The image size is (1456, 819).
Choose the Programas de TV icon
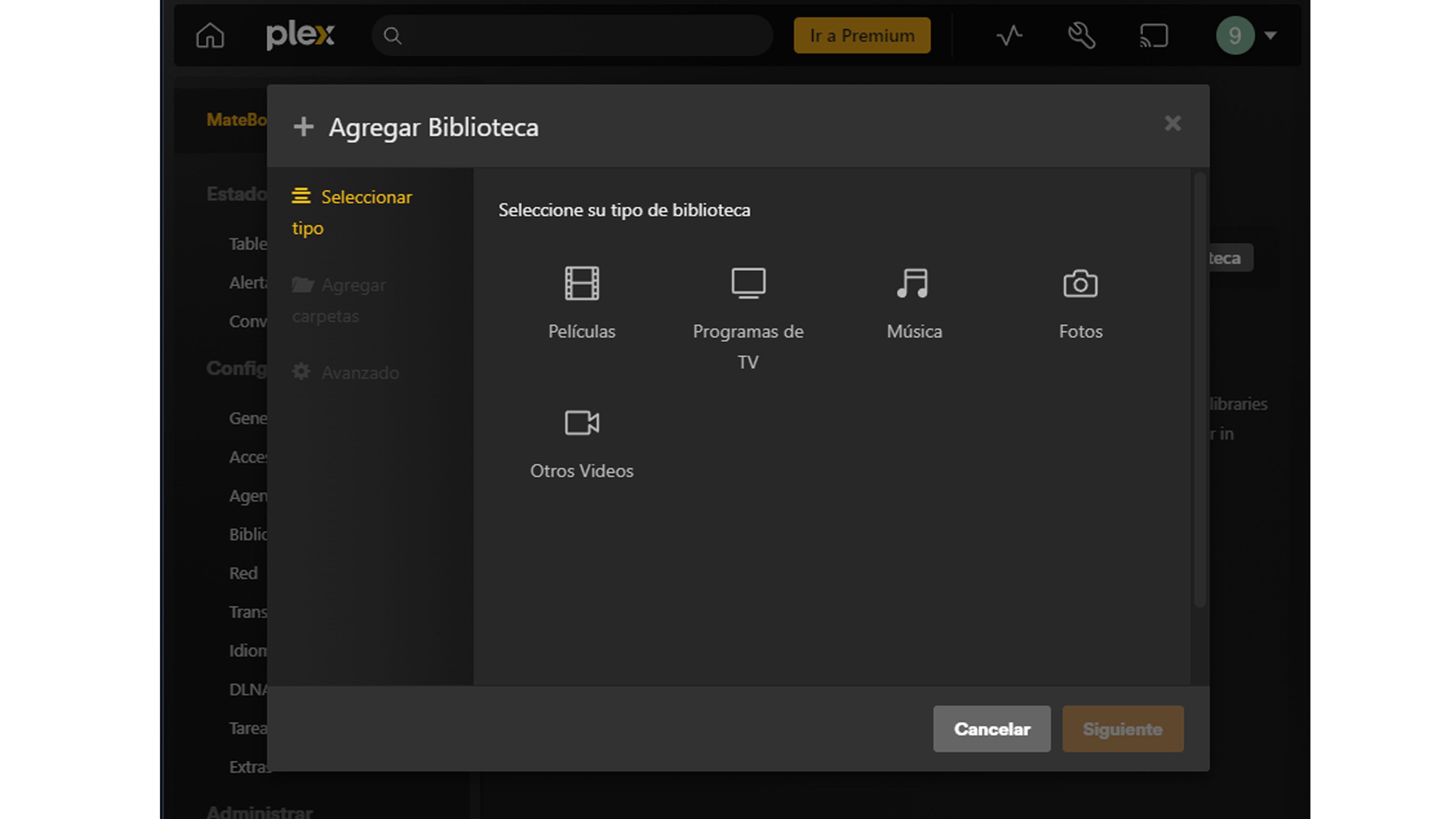click(x=748, y=283)
